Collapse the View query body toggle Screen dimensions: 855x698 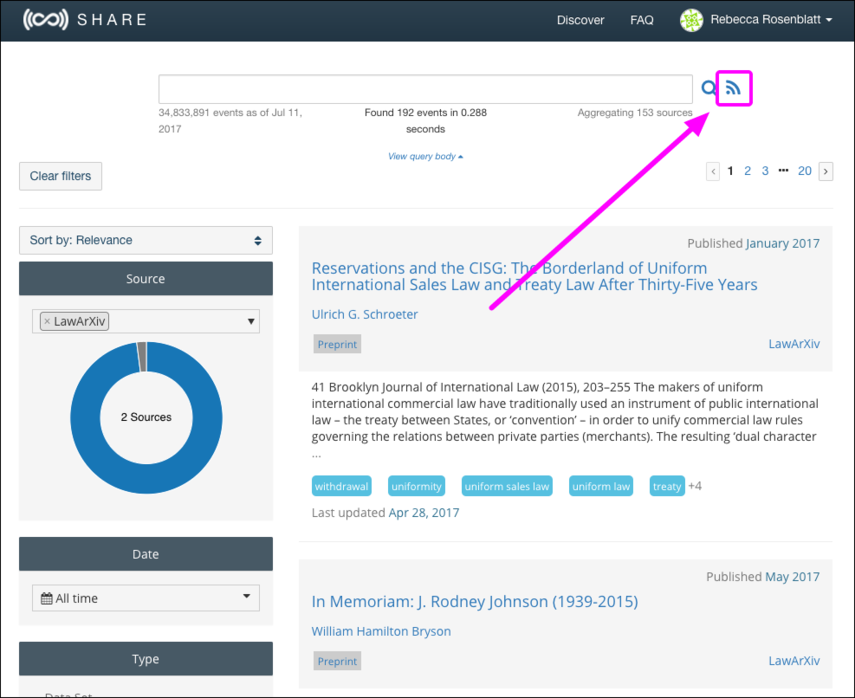tap(425, 157)
